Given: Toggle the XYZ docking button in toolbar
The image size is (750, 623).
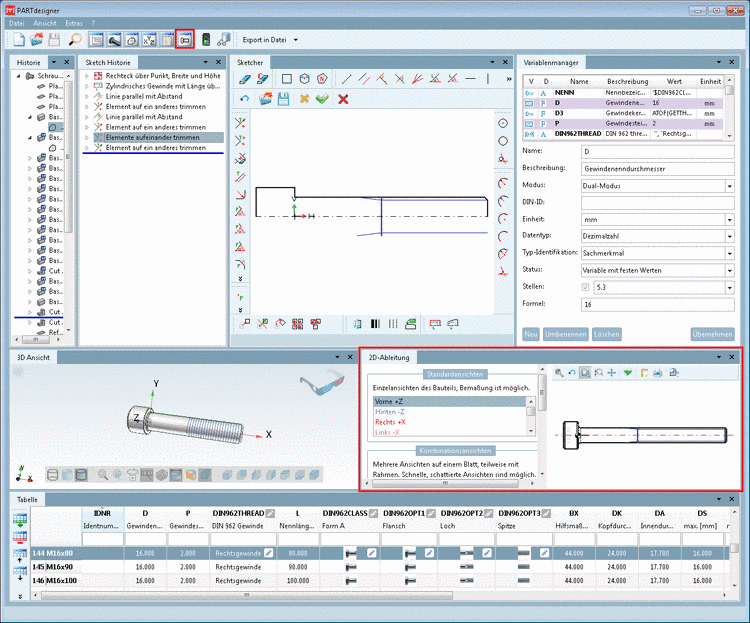Looking at the screenshot, I should [x=149, y=40].
